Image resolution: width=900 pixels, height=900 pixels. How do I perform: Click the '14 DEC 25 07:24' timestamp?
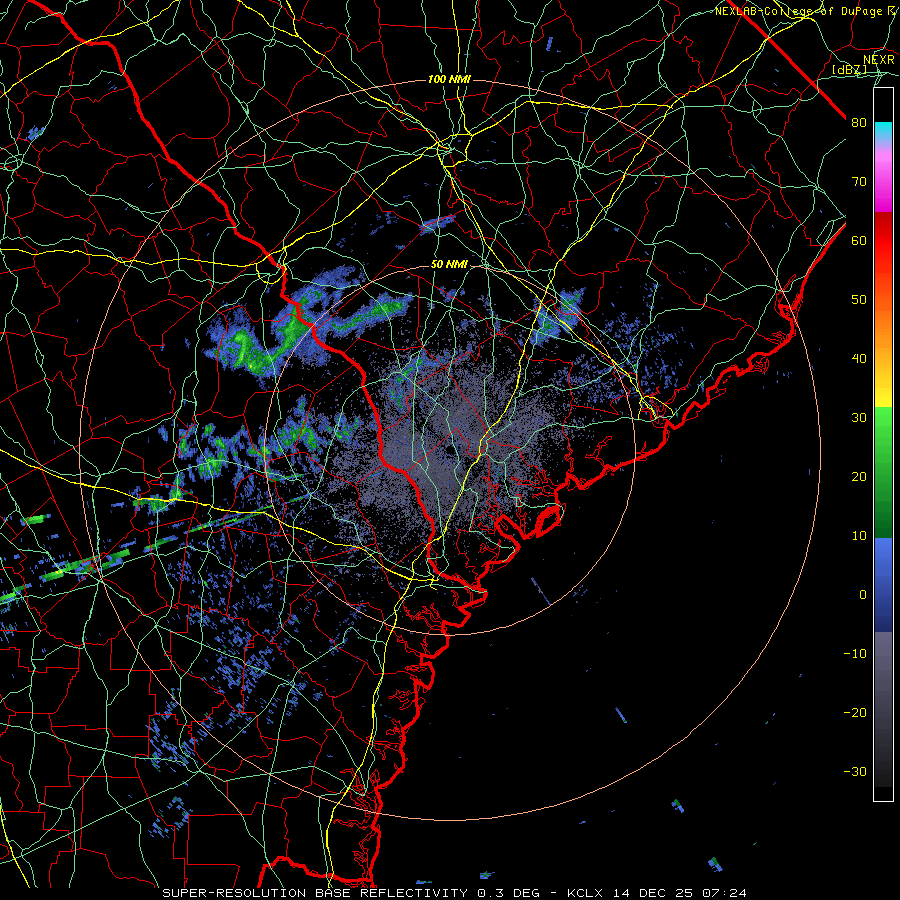(x=679, y=893)
